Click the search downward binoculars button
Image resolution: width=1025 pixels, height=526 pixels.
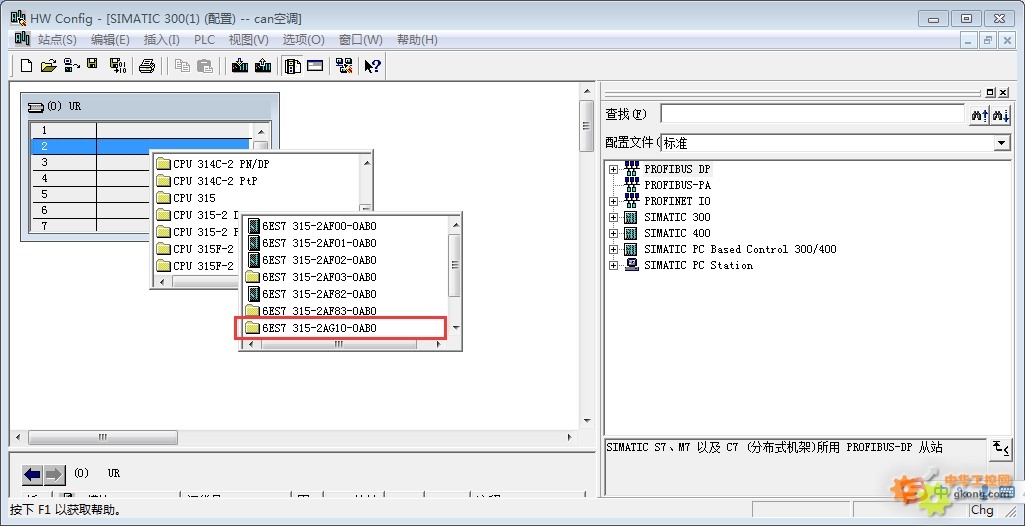[x=1000, y=116]
